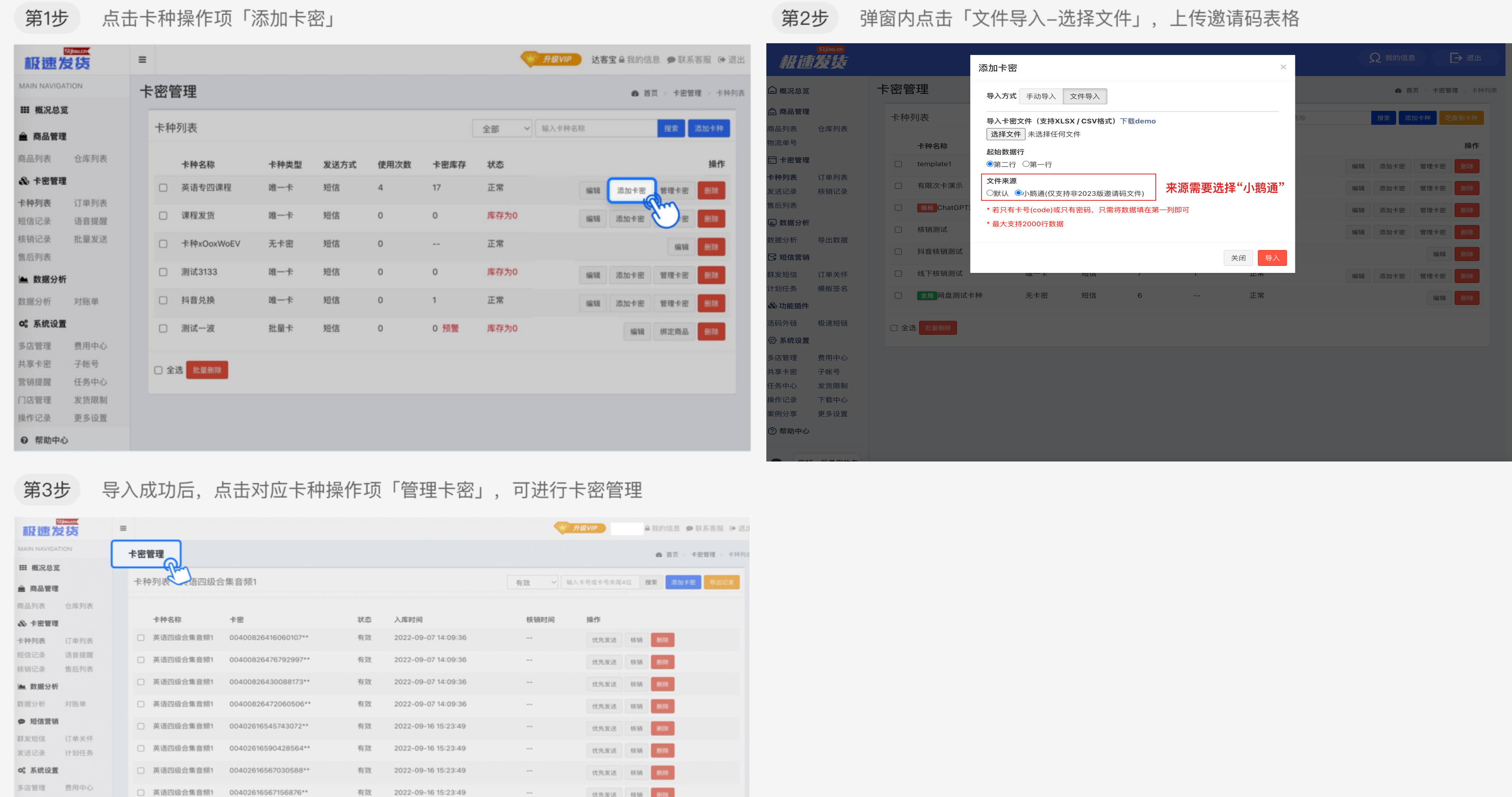Click the 退出 logout icon in step 2 header

(x=1456, y=58)
